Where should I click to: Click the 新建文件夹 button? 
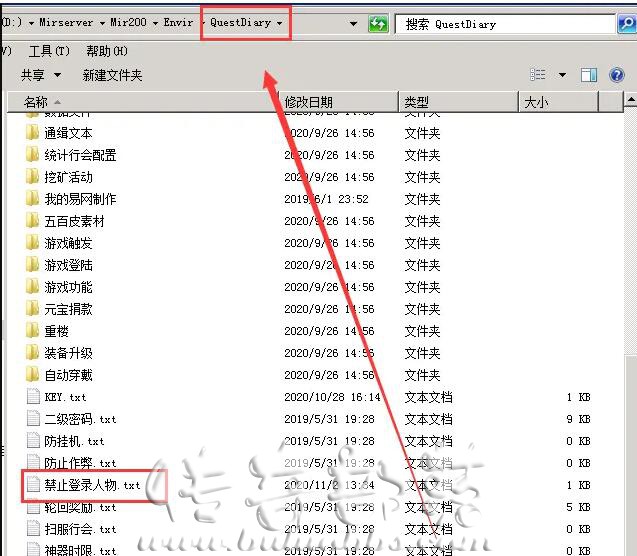point(112,75)
